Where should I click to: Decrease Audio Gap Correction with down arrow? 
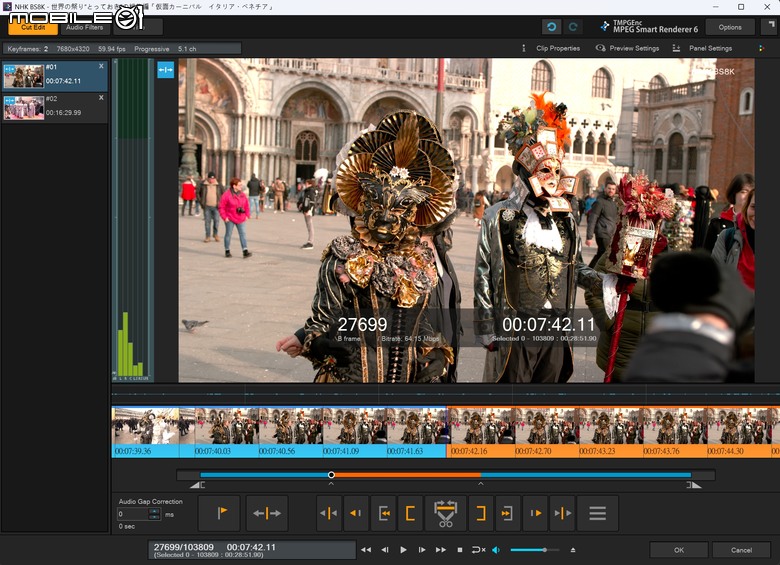155,517
